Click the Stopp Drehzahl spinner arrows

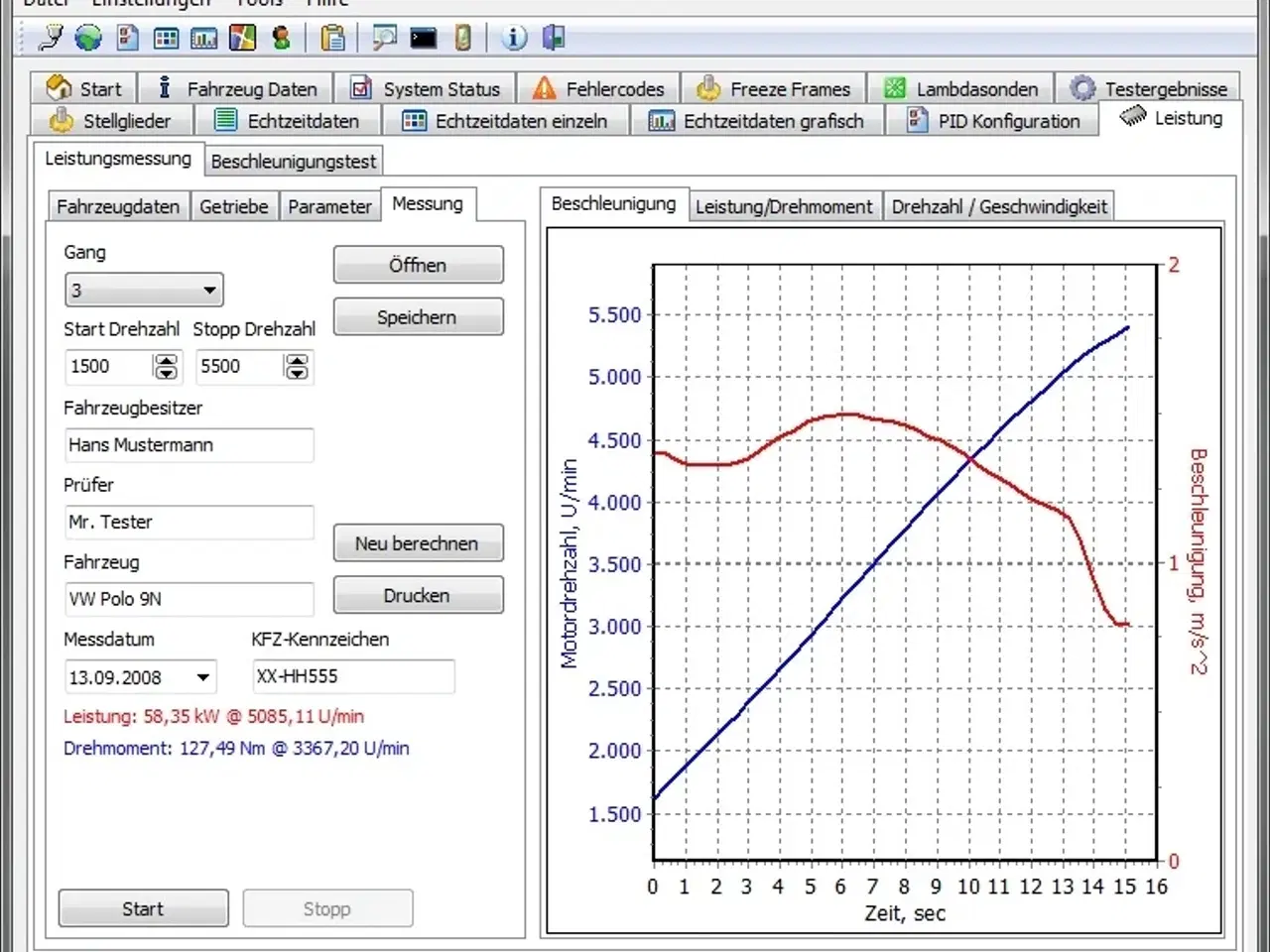tap(297, 367)
